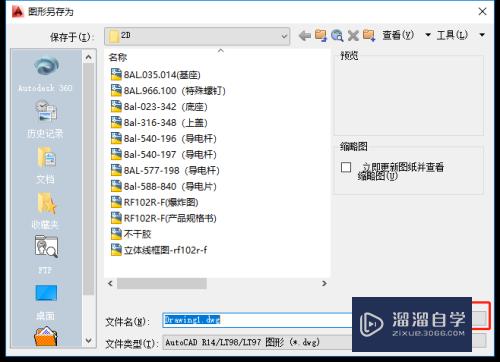The width and height of the screenshot is (500, 362).
Task: Click the sidebar vertical scrollbar thumb
Action: (88, 179)
